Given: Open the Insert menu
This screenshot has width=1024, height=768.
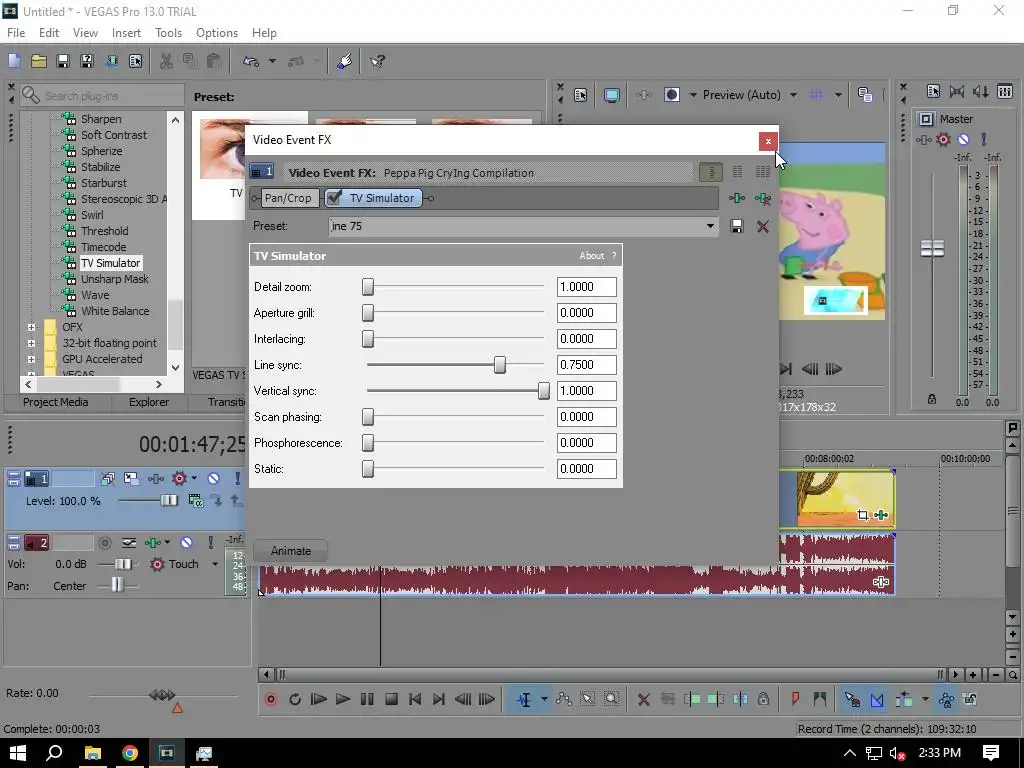Looking at the screenshot, I should coord(126,33).
